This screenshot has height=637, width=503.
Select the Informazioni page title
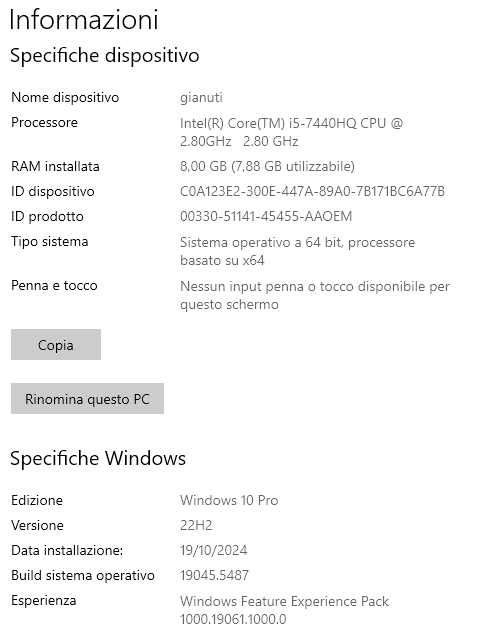pos(84,19)
